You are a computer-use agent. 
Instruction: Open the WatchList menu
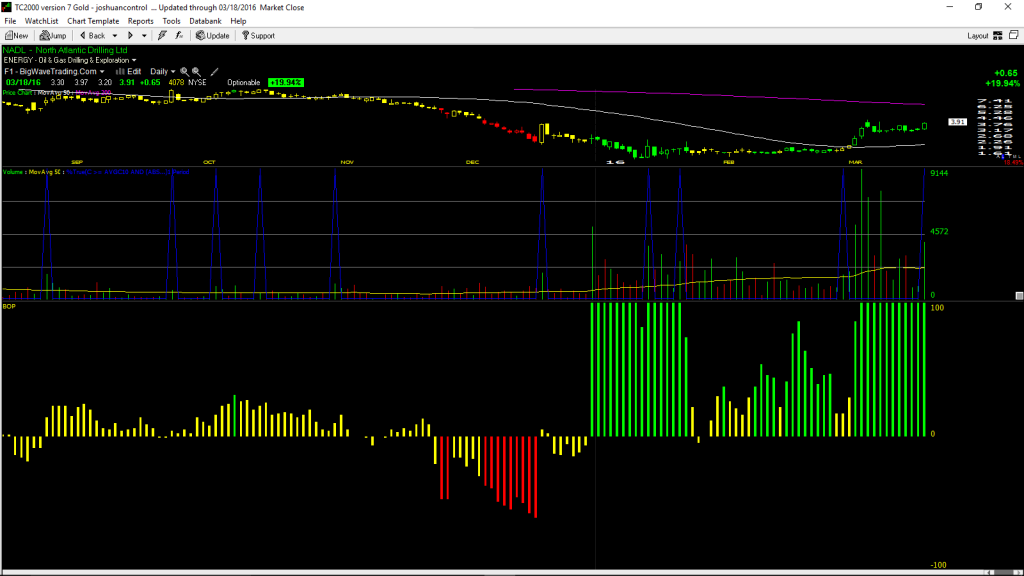pos(41,21)
